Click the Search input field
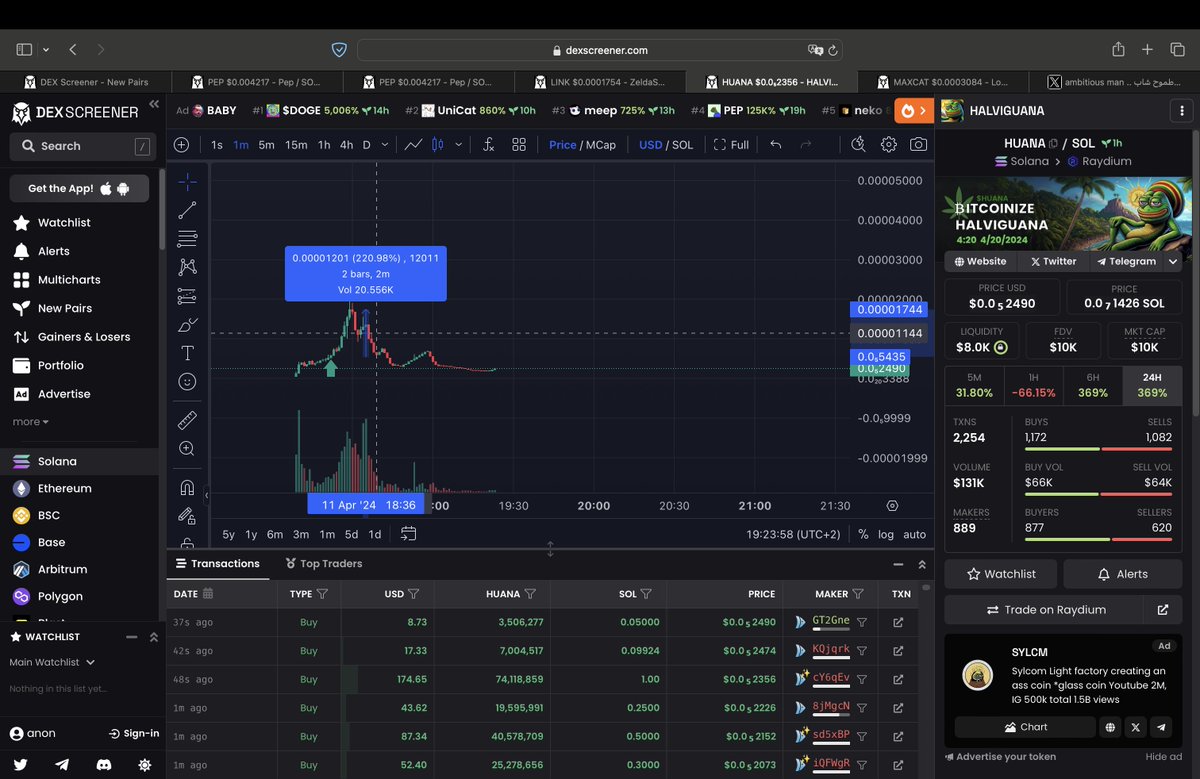This screenshot has width=1200, height=779. point(83,146)
